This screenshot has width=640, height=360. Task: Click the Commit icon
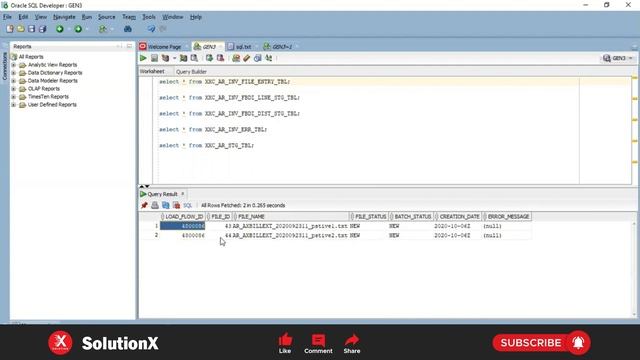click(x=209, y=58)
